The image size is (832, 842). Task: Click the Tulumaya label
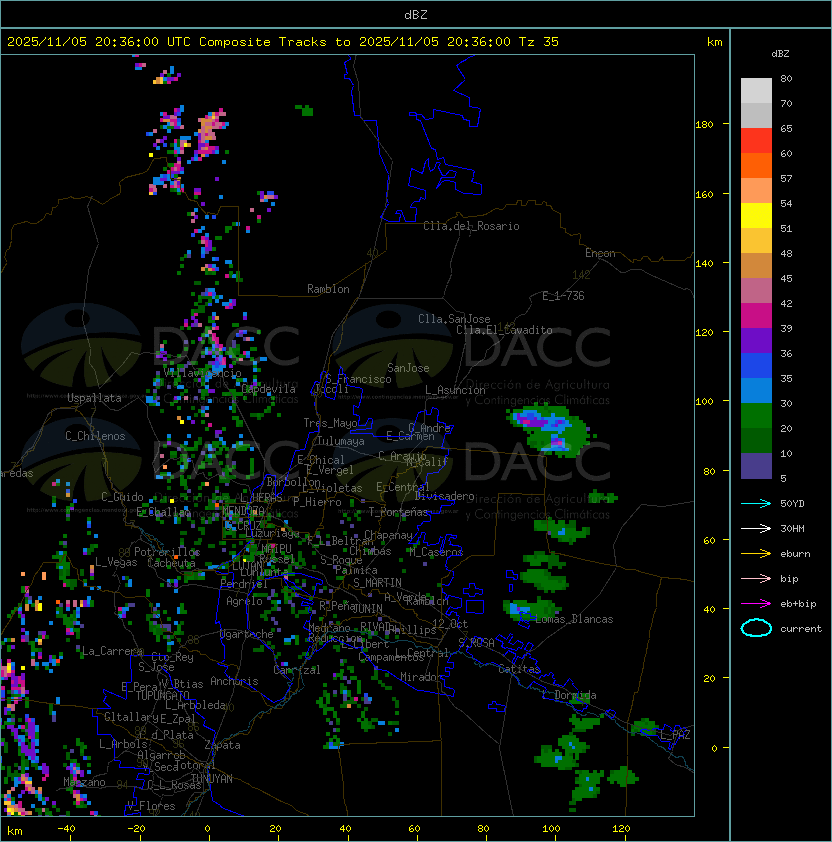coord(341,441)
